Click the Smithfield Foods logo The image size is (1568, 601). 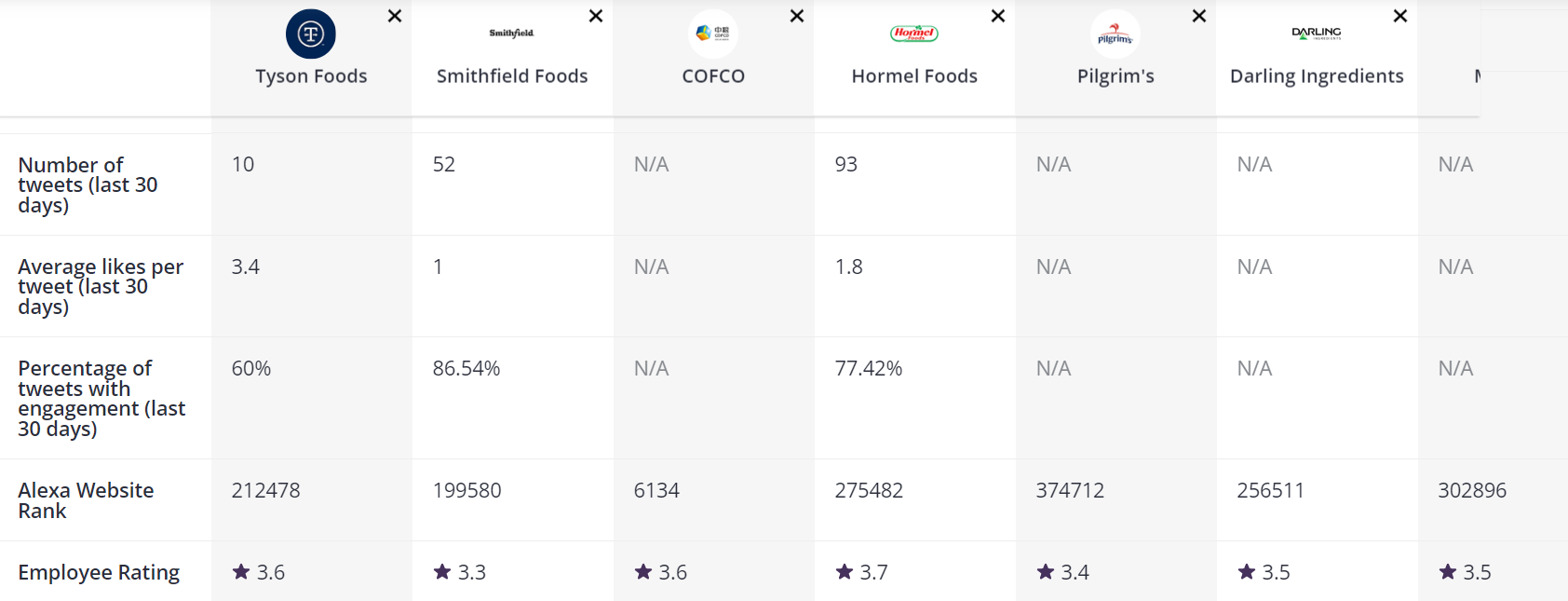coord(512,34)
